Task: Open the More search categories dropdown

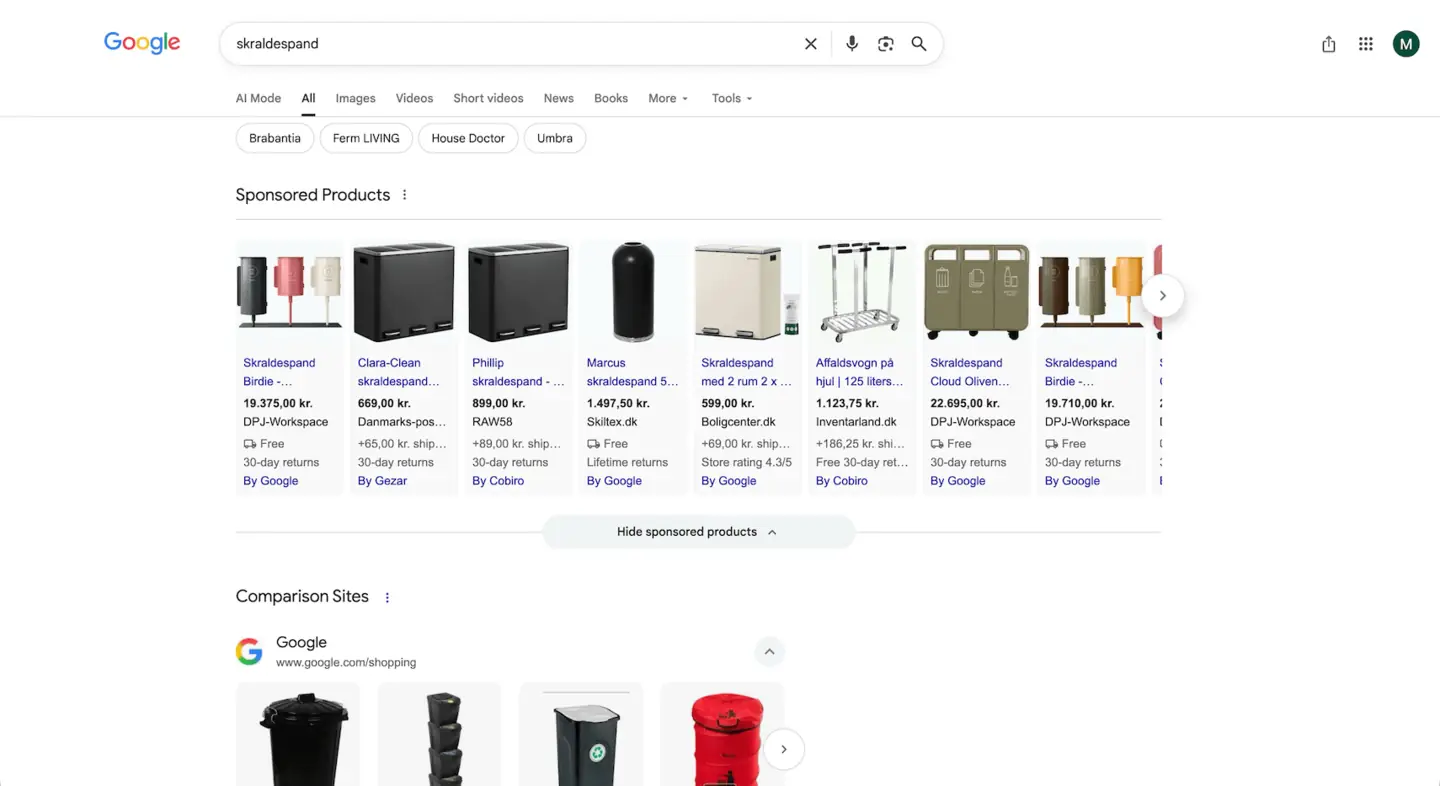Action: tap(668, 98)
